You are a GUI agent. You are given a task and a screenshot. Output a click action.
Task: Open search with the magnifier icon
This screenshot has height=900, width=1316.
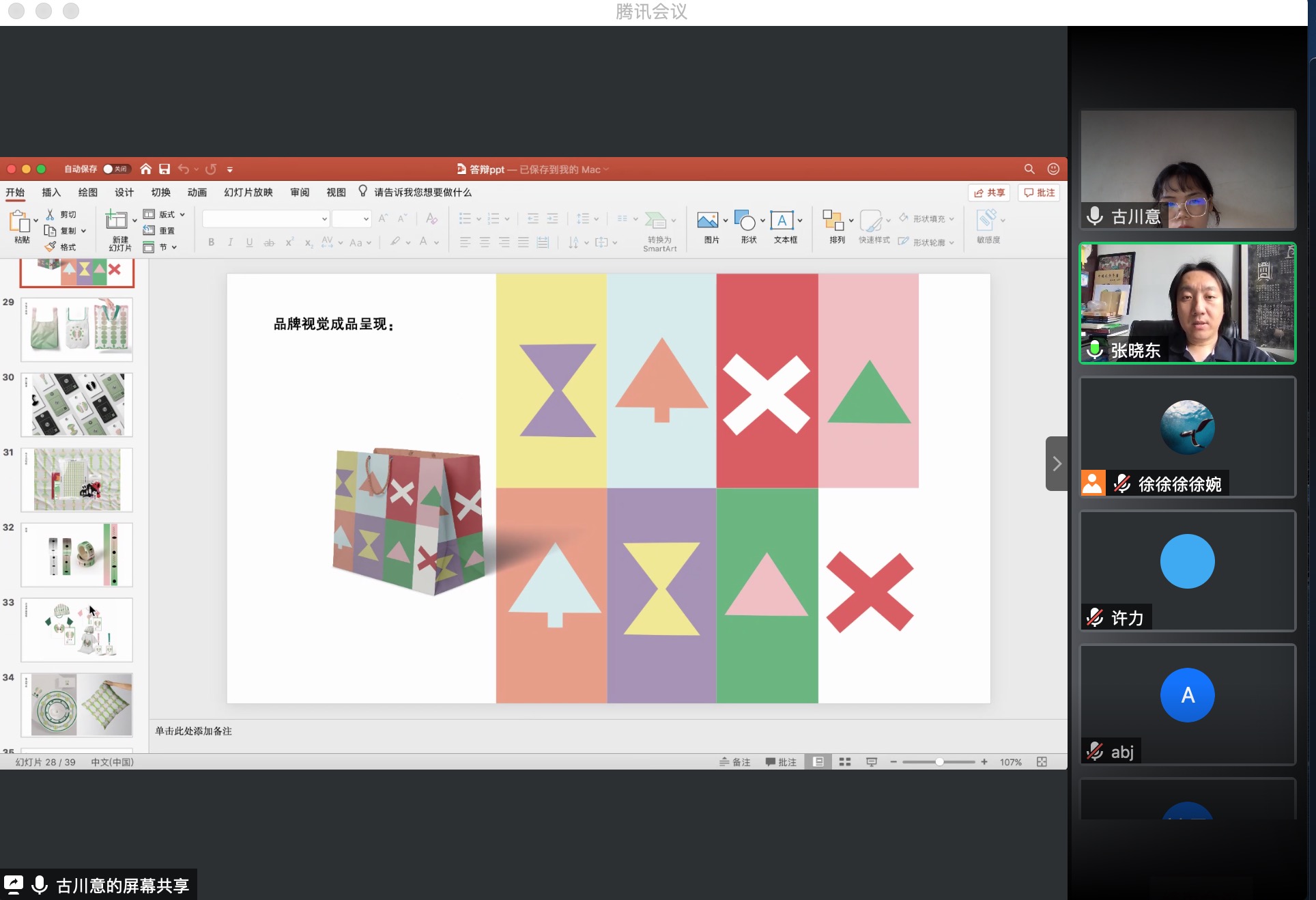click(1029, 169)
